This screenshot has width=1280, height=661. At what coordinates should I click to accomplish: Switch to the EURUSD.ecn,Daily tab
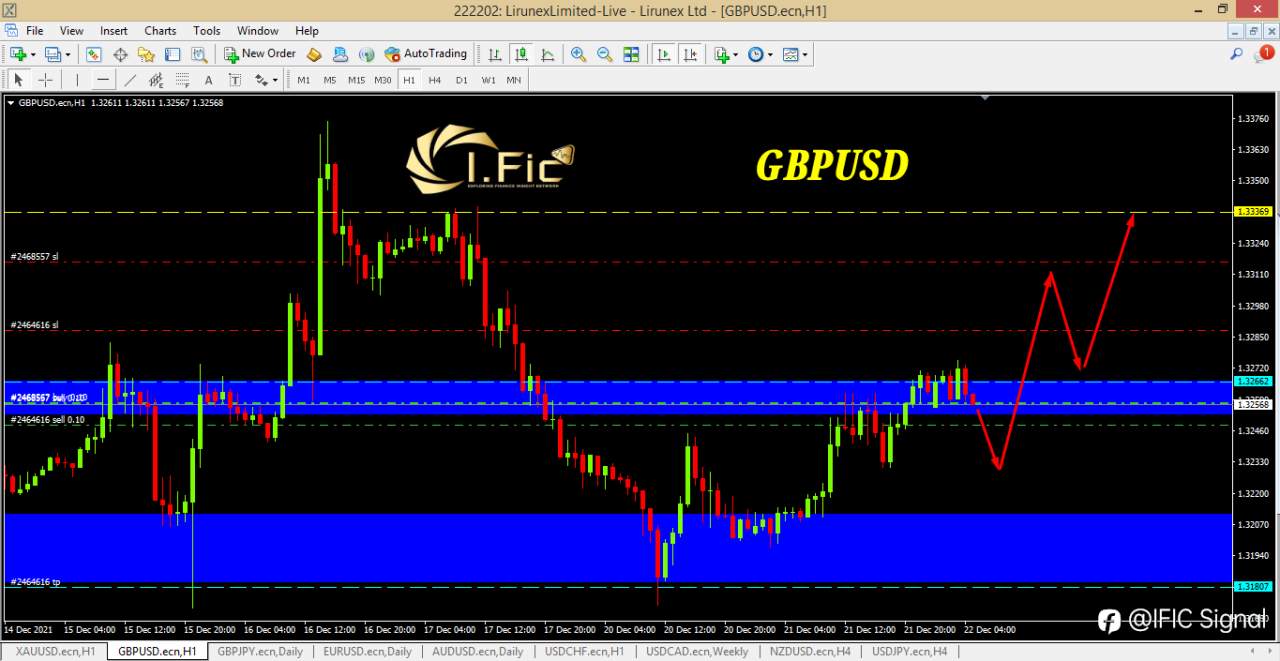pyautogui.click(x=367, y=651)
